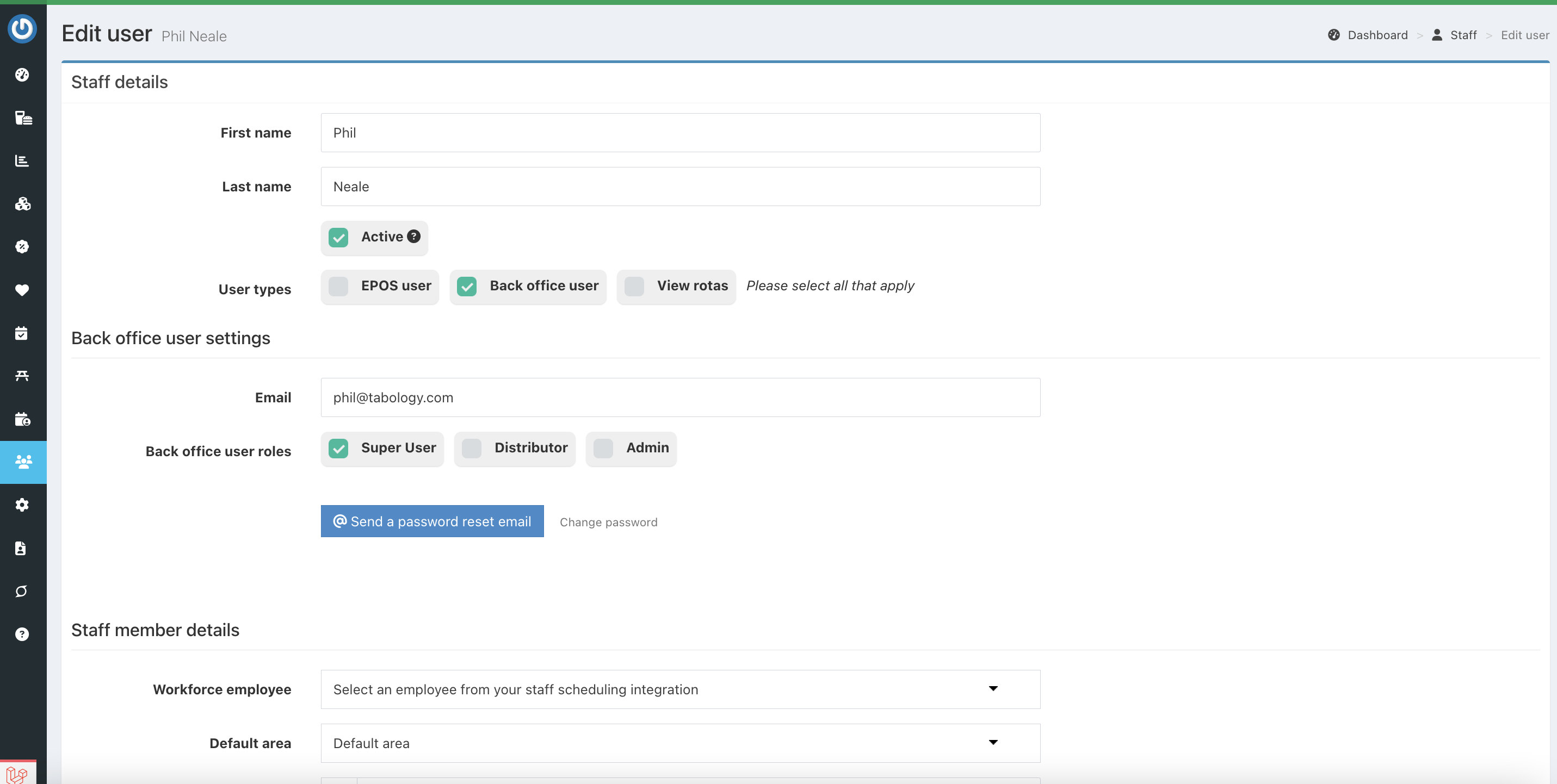Click the percent discount badge sidebar icon

click(x=22, y=246)
